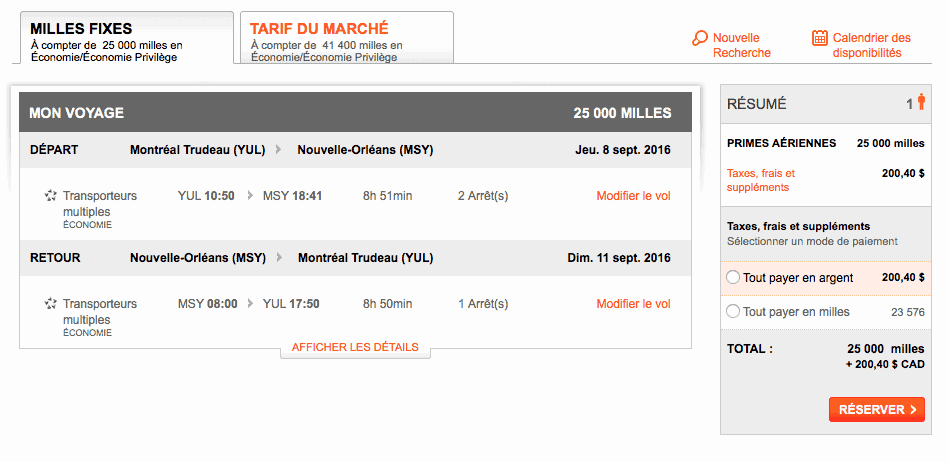Image resolution: width=948 pixels, height=462 pixels.
Task: Select Tout payer en argent option
Action: [734, 278]
